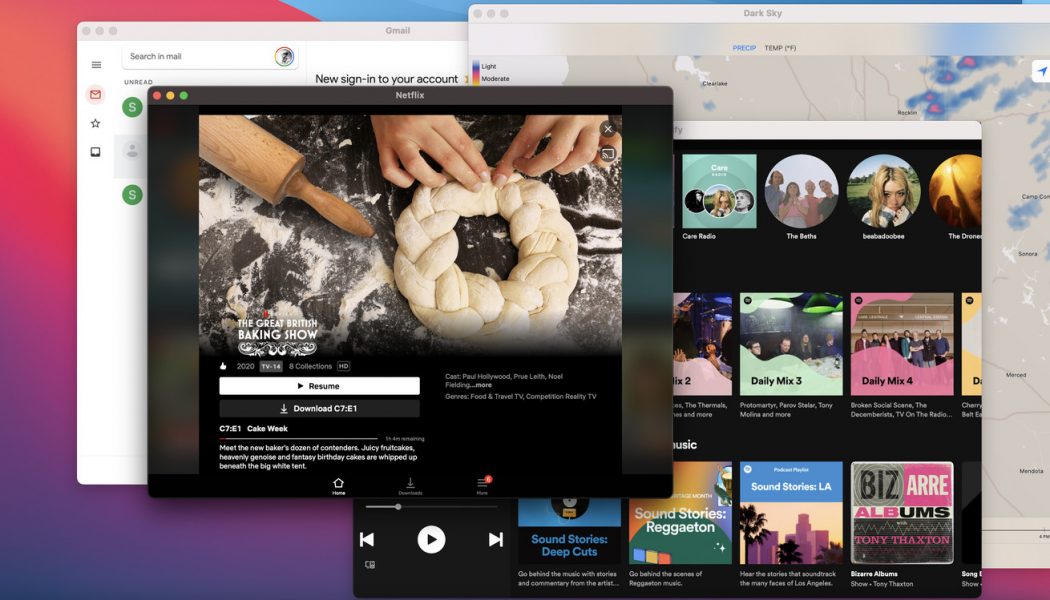
Task: Open the More menu with 6 notifications
Action: coord(483,483)
